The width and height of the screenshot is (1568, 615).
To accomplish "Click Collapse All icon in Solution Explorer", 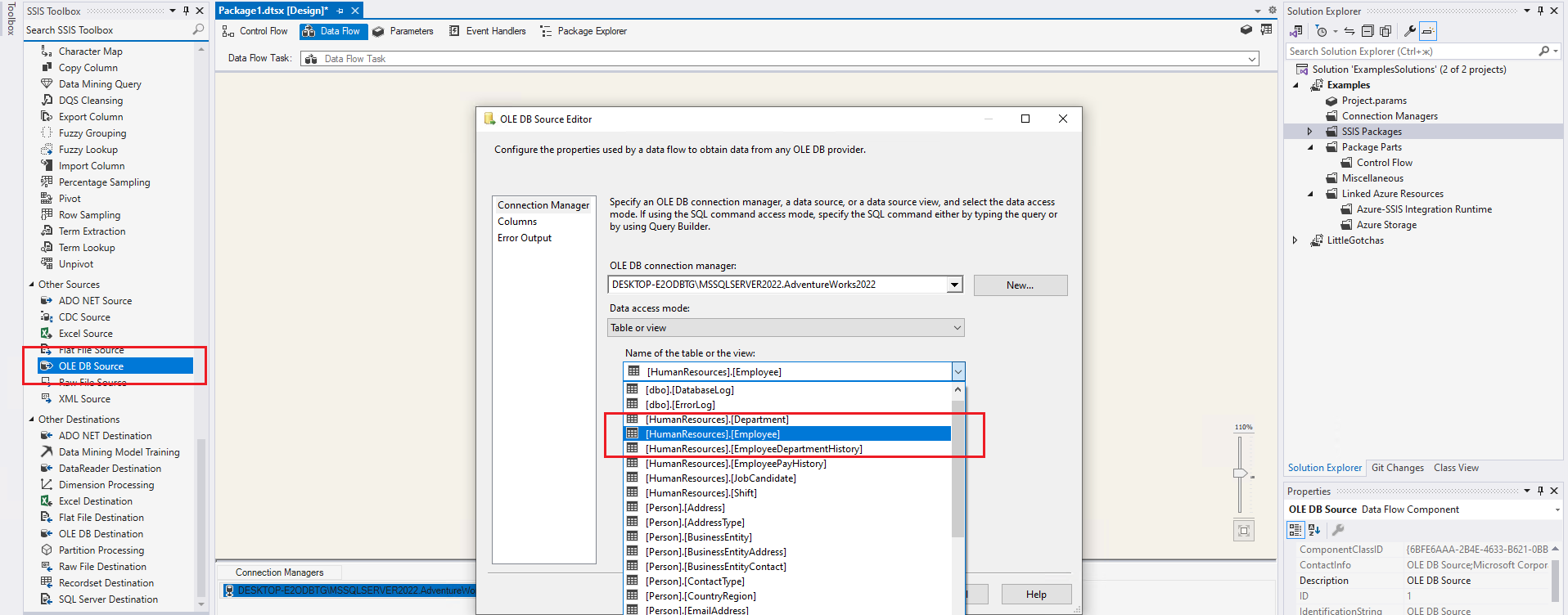I will click(x=1367, y=31).
